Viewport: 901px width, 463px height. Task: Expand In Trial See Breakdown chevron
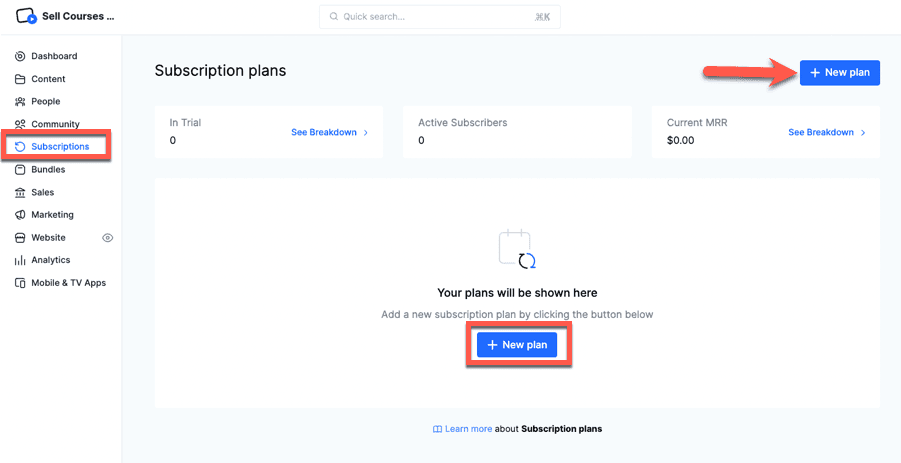click(366, 132)
